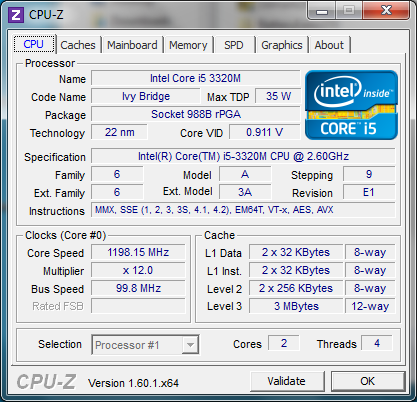Screen dimensions: 417x402
Task: Click the Level 2 size 2 x 256 KBytes
Action: coord(296,288)
